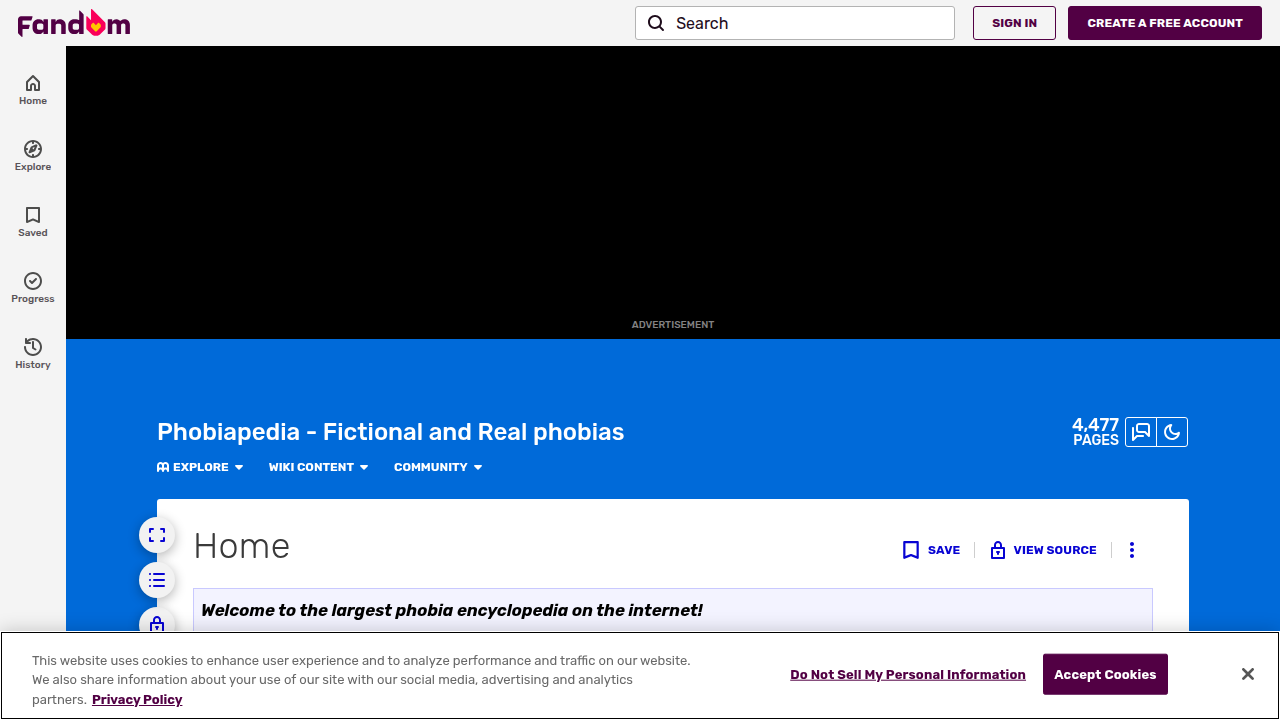Click the 4,477 pages counter
Viewport: 1280px width, 720px height.
coord(1095,432)
